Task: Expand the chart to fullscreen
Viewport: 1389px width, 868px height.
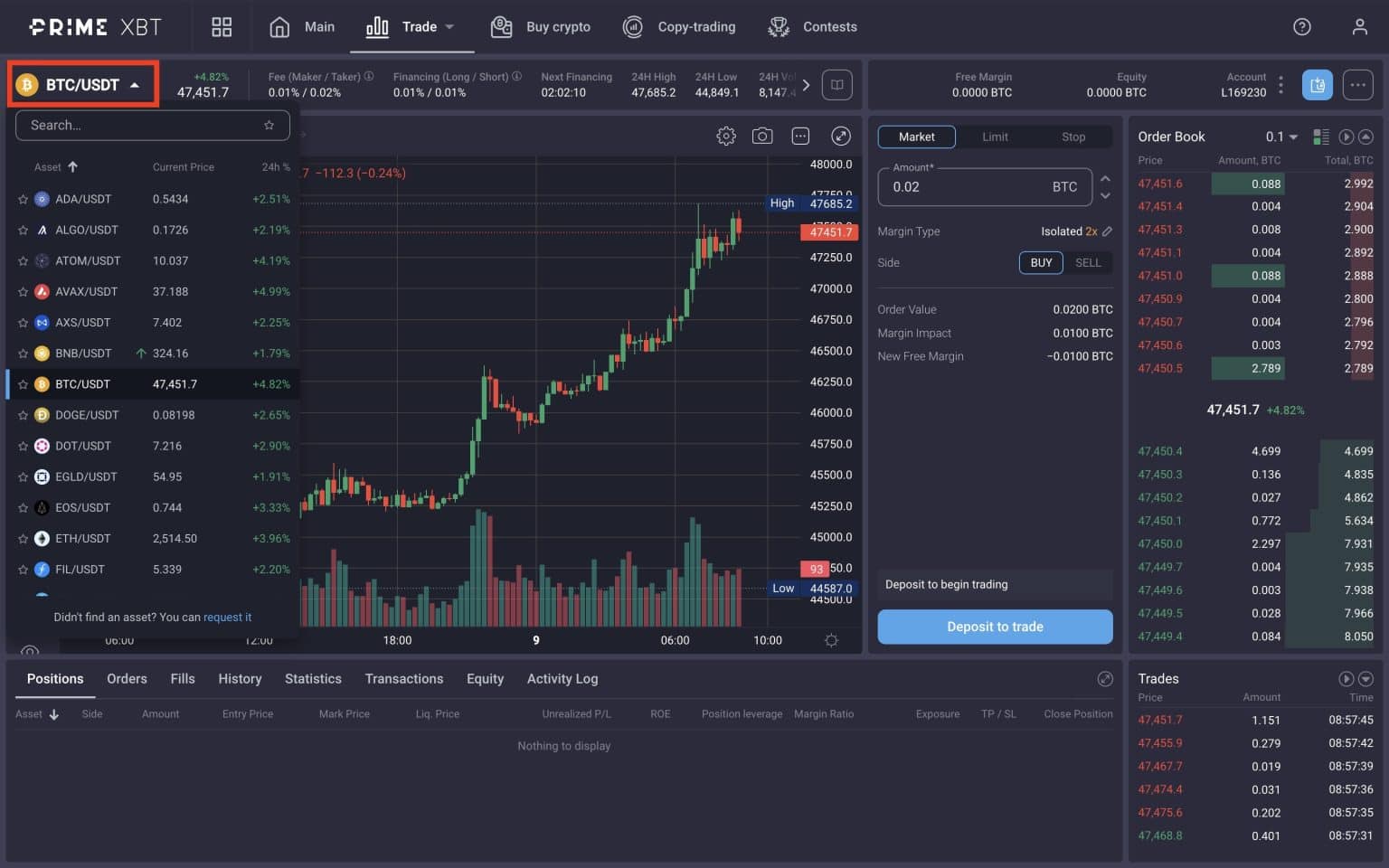Action: pyautogui.click(x=841, y=135)
